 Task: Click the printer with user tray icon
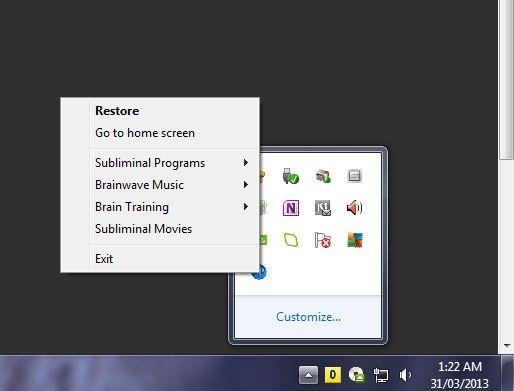[x=323, y=176]
